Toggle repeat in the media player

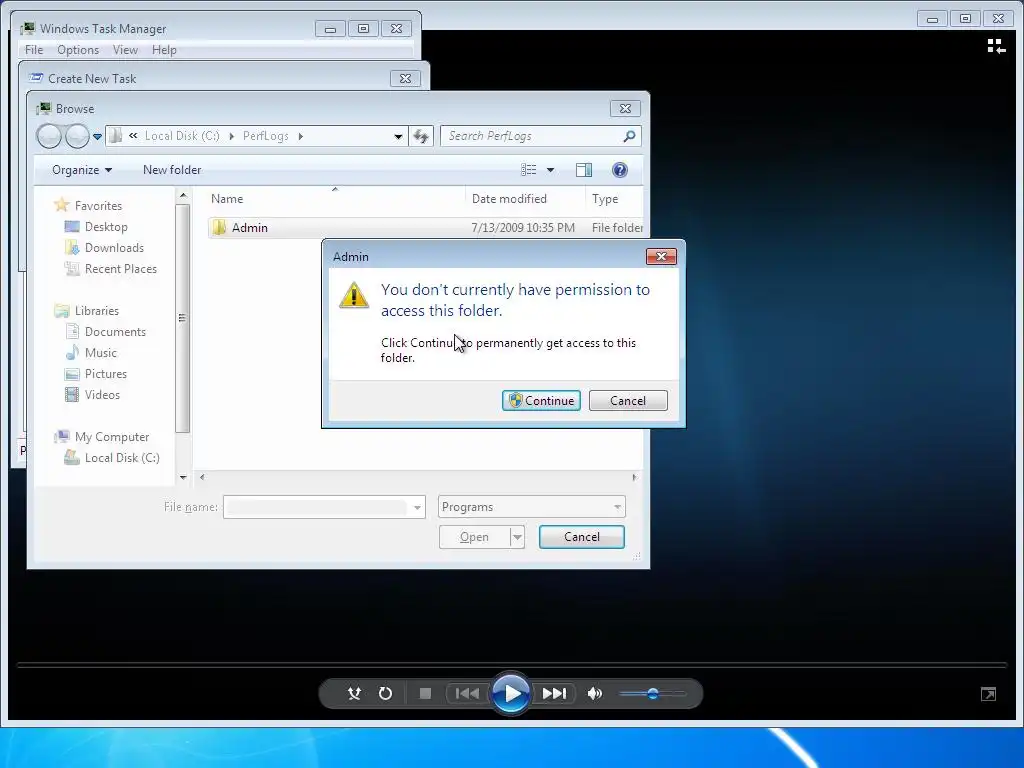385,693
